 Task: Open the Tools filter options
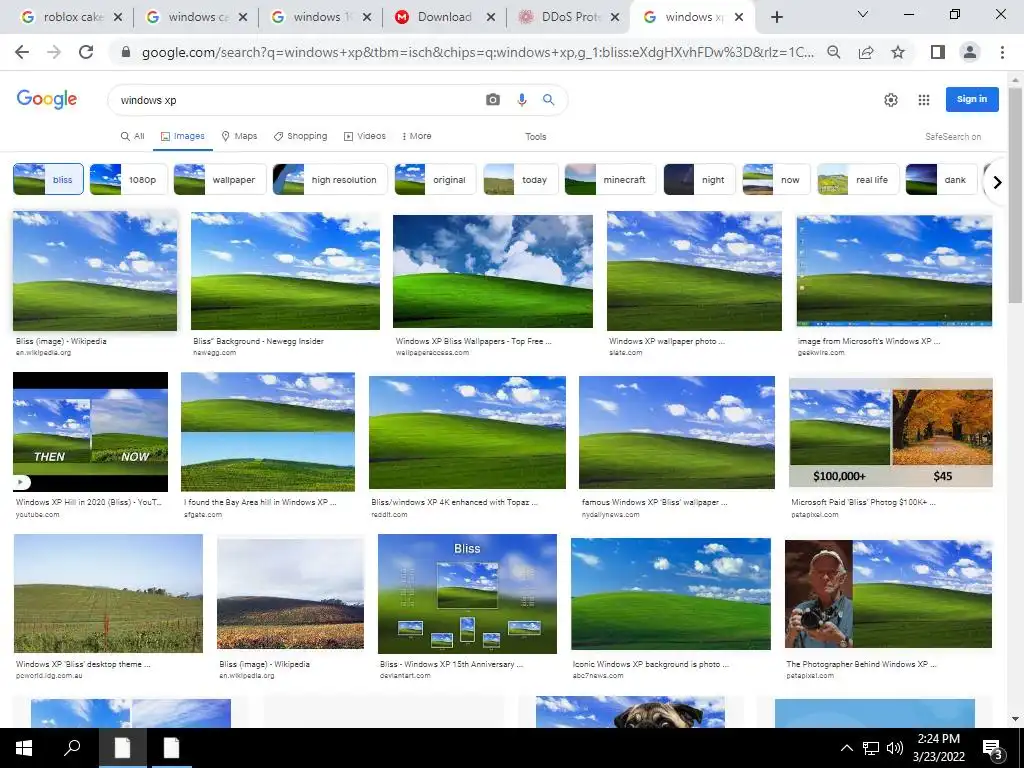536,136
